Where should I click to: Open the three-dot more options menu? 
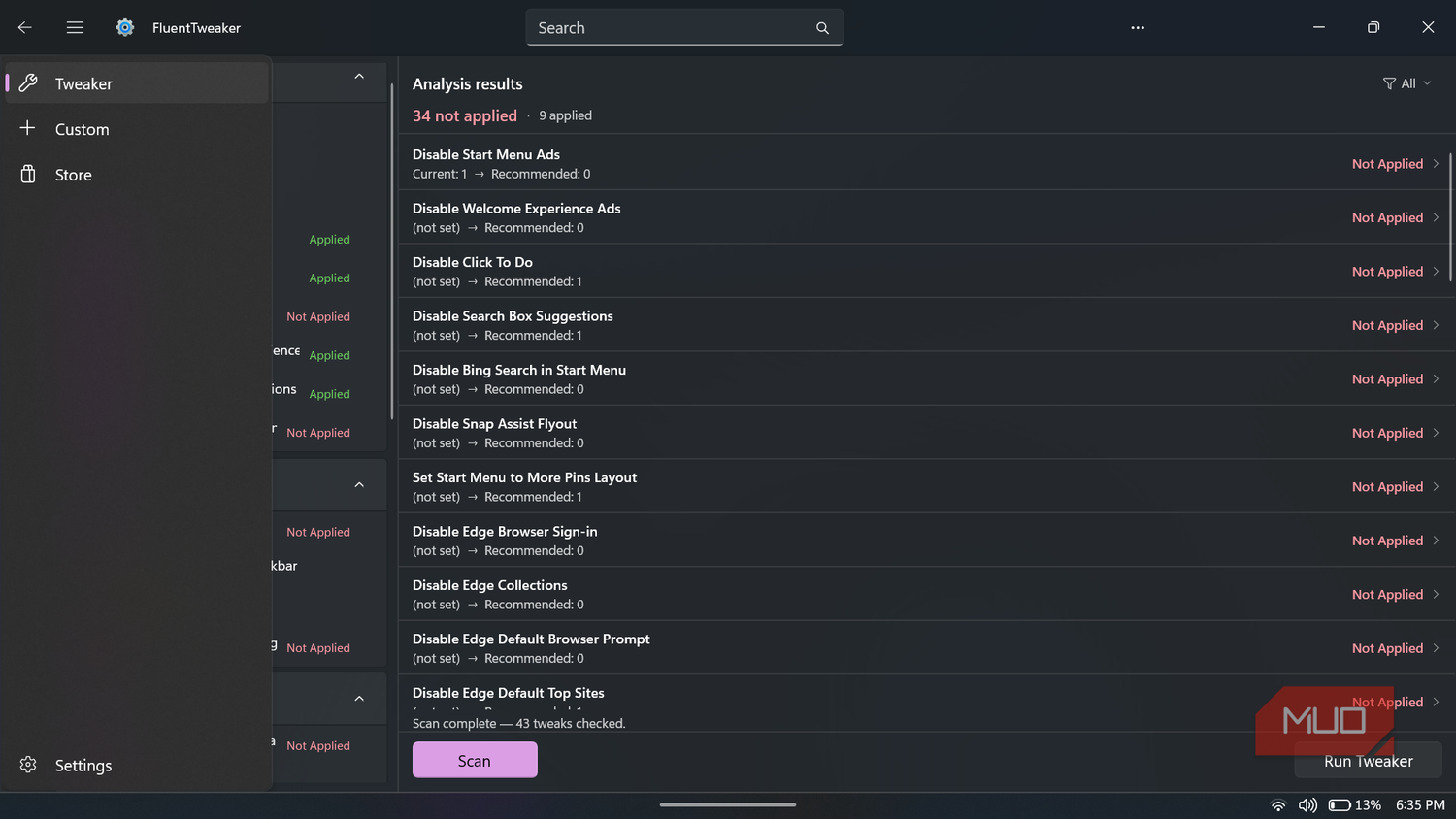(x=1138, y=27)
